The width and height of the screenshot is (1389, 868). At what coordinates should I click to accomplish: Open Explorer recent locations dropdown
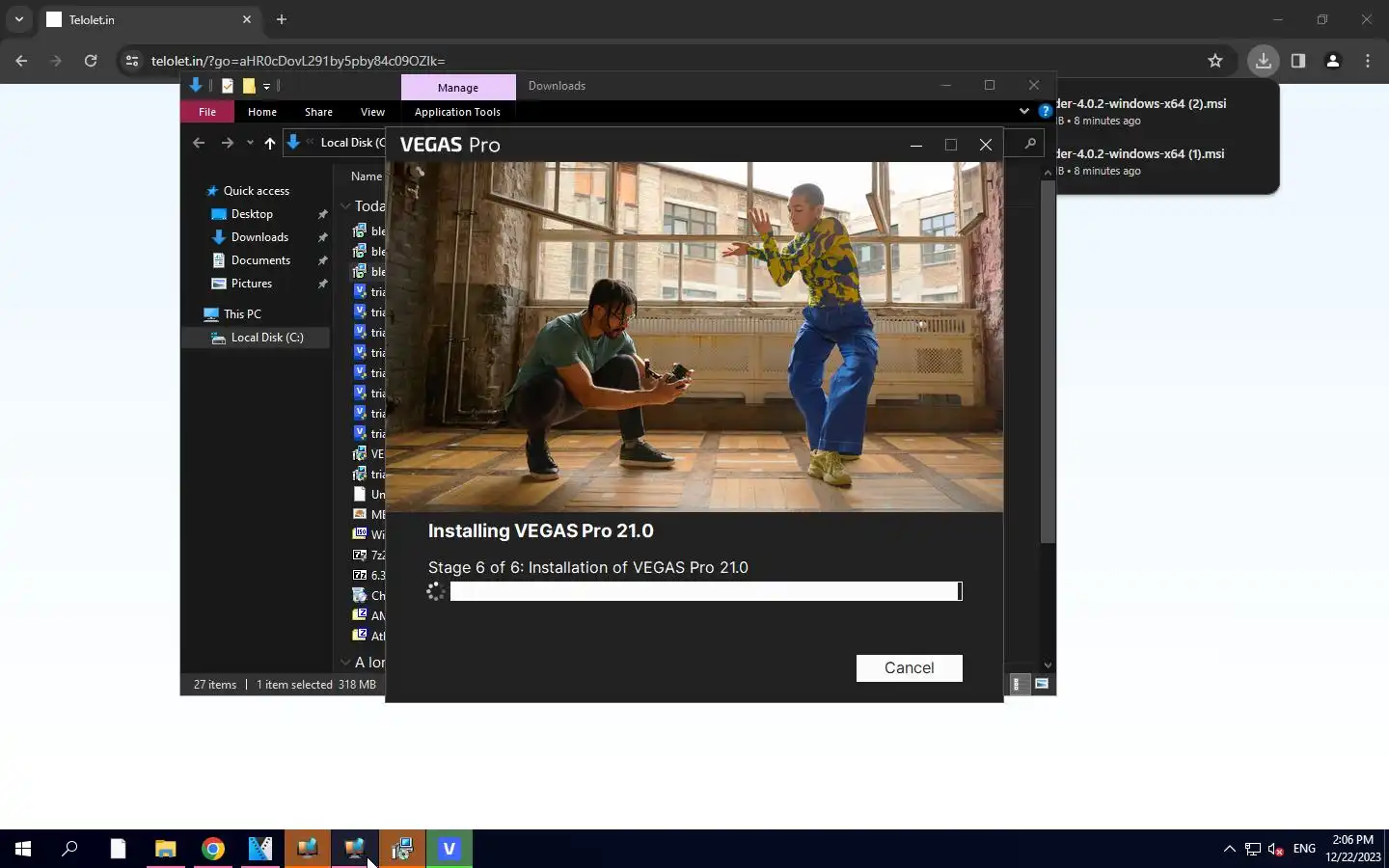[x=250, y=143]
